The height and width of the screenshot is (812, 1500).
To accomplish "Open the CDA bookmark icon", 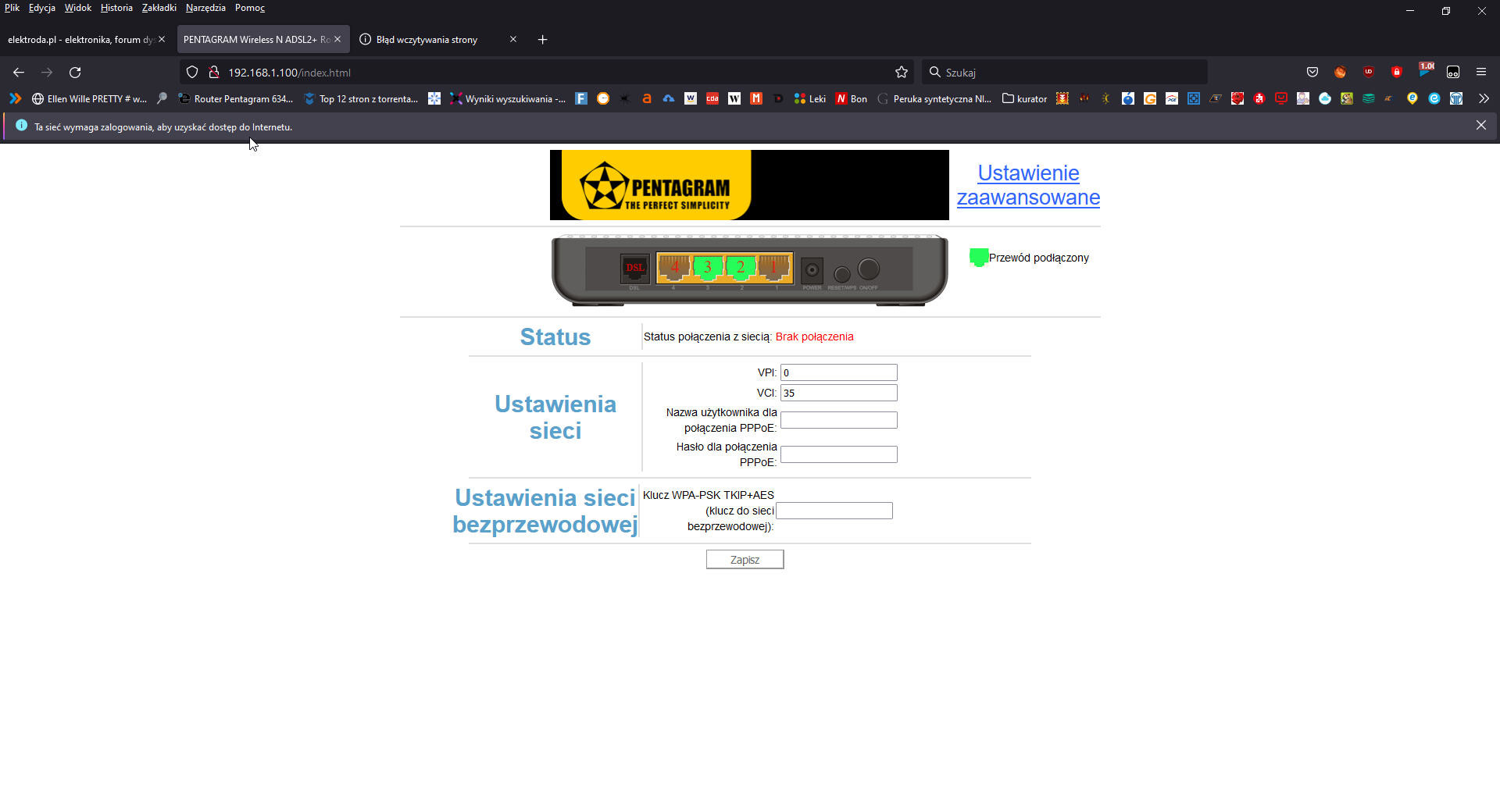I will click(x=712, y=98).
